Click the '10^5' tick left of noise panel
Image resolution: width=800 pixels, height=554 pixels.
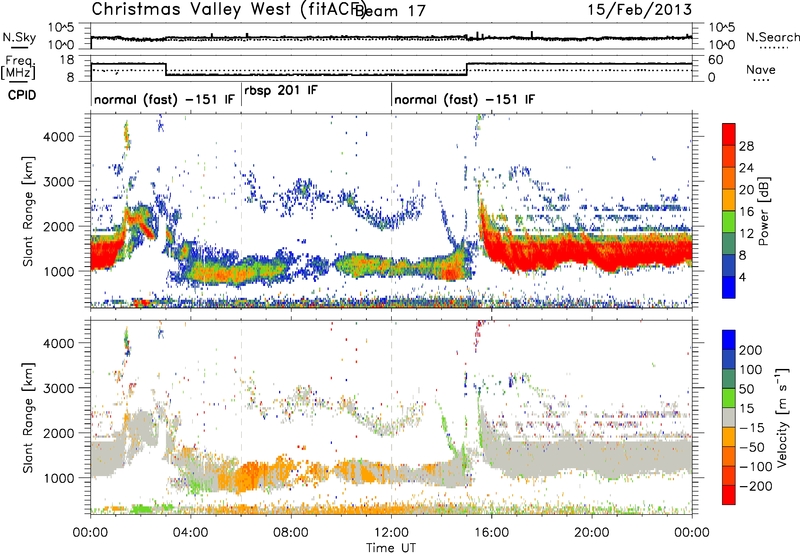(61, 28)
